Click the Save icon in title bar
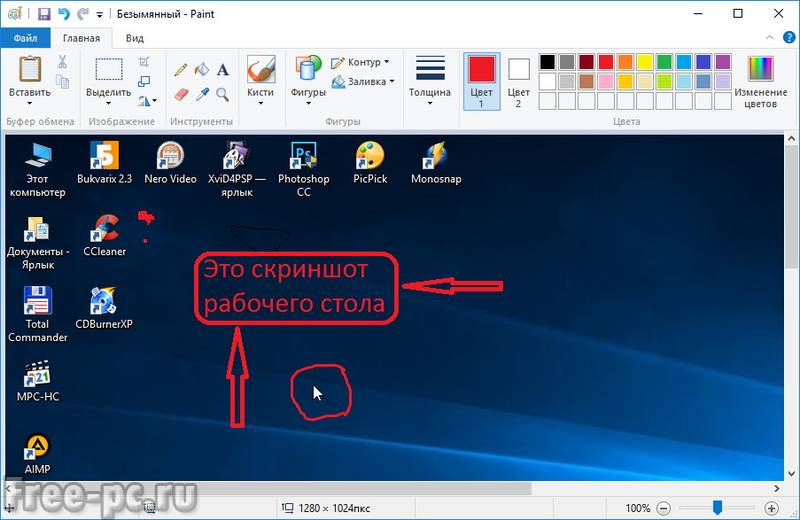 pyautogui.click(x=44, y=14)
